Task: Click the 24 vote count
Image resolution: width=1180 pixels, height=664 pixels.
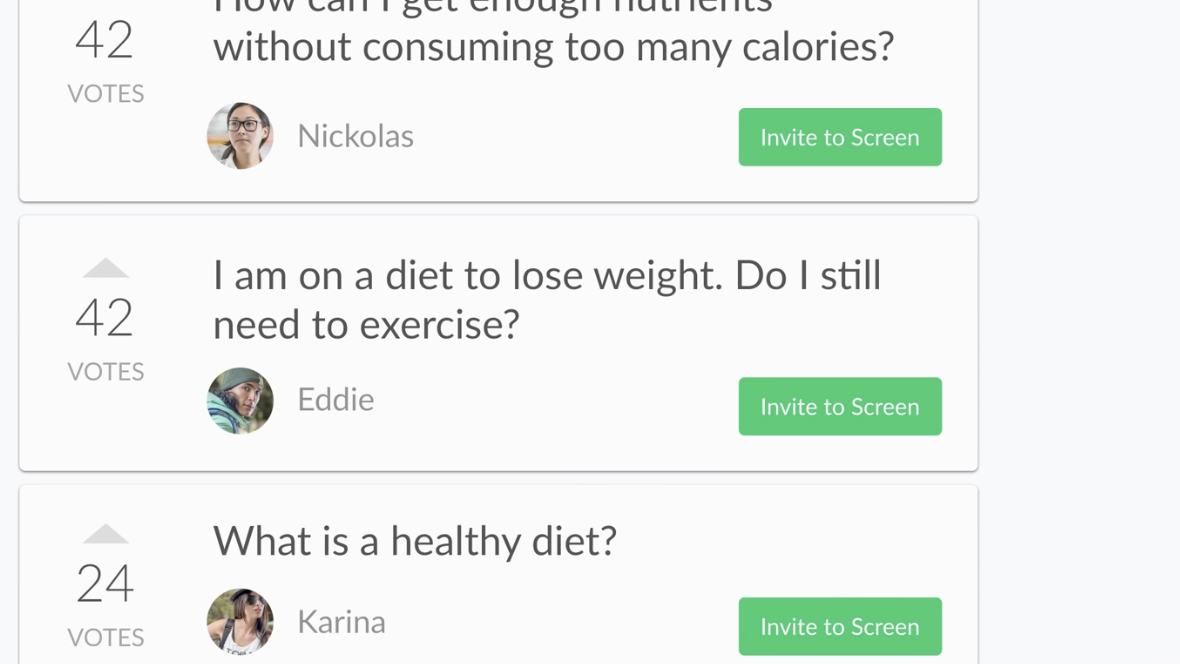Action: pyautogui.click(x=105, y=584)
